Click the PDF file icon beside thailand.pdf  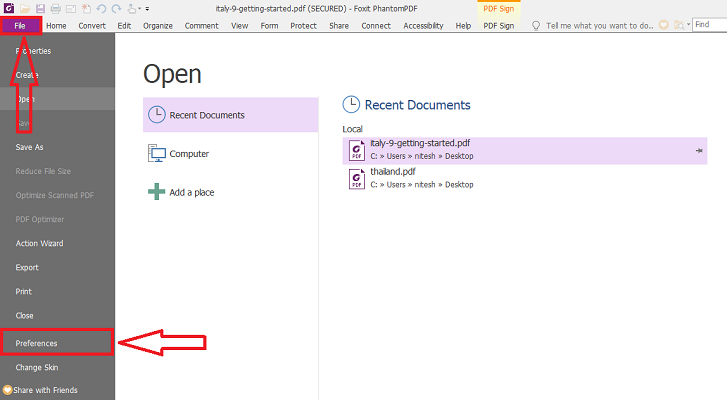coord(357,179)
